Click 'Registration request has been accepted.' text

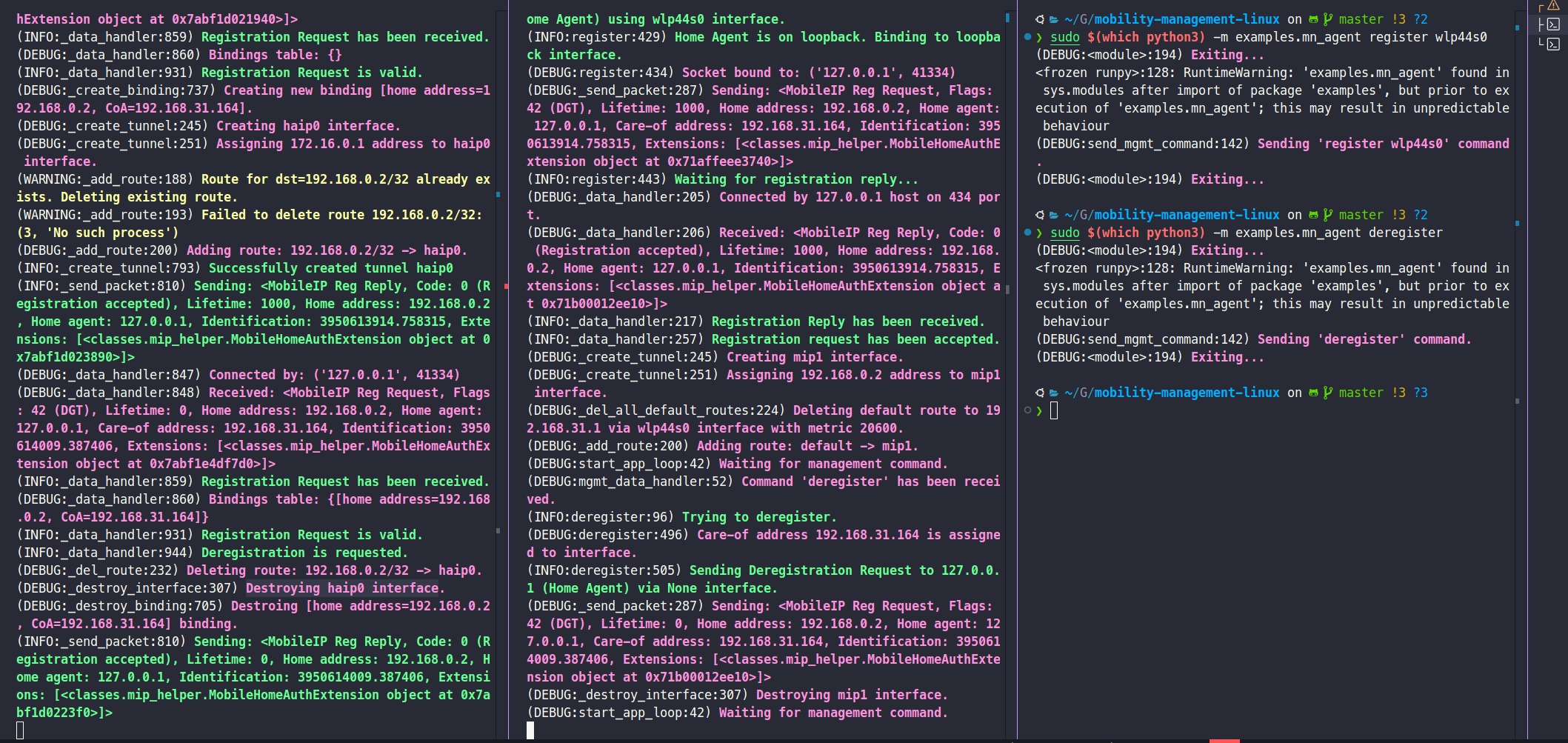click(x=855, y=339)
